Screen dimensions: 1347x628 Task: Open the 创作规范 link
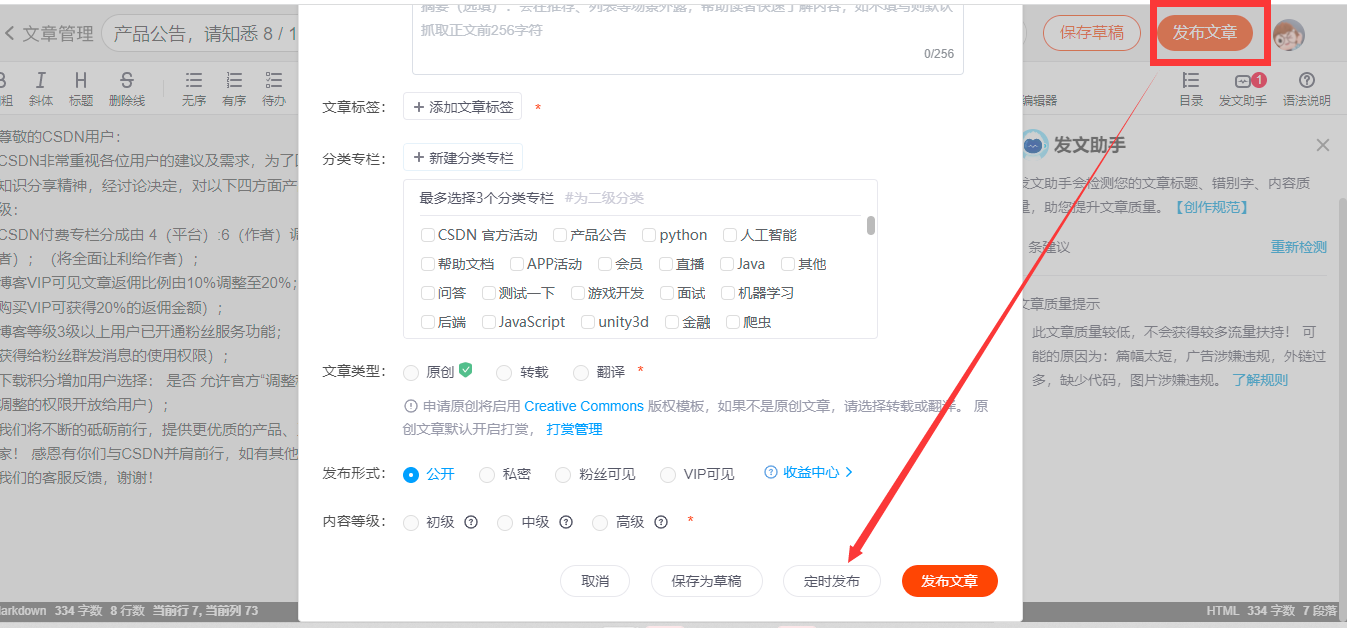click(x=1211, y=207)
